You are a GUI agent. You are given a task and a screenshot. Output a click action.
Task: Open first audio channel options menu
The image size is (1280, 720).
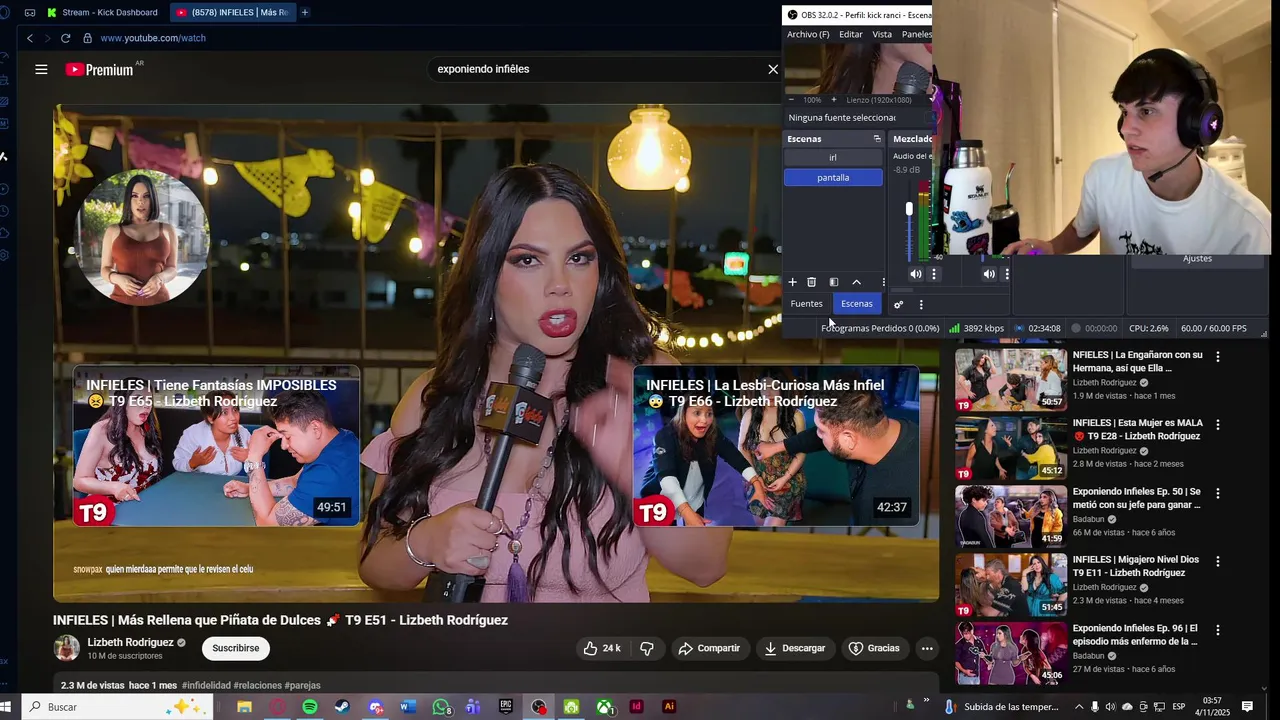[x=934, y=274]
